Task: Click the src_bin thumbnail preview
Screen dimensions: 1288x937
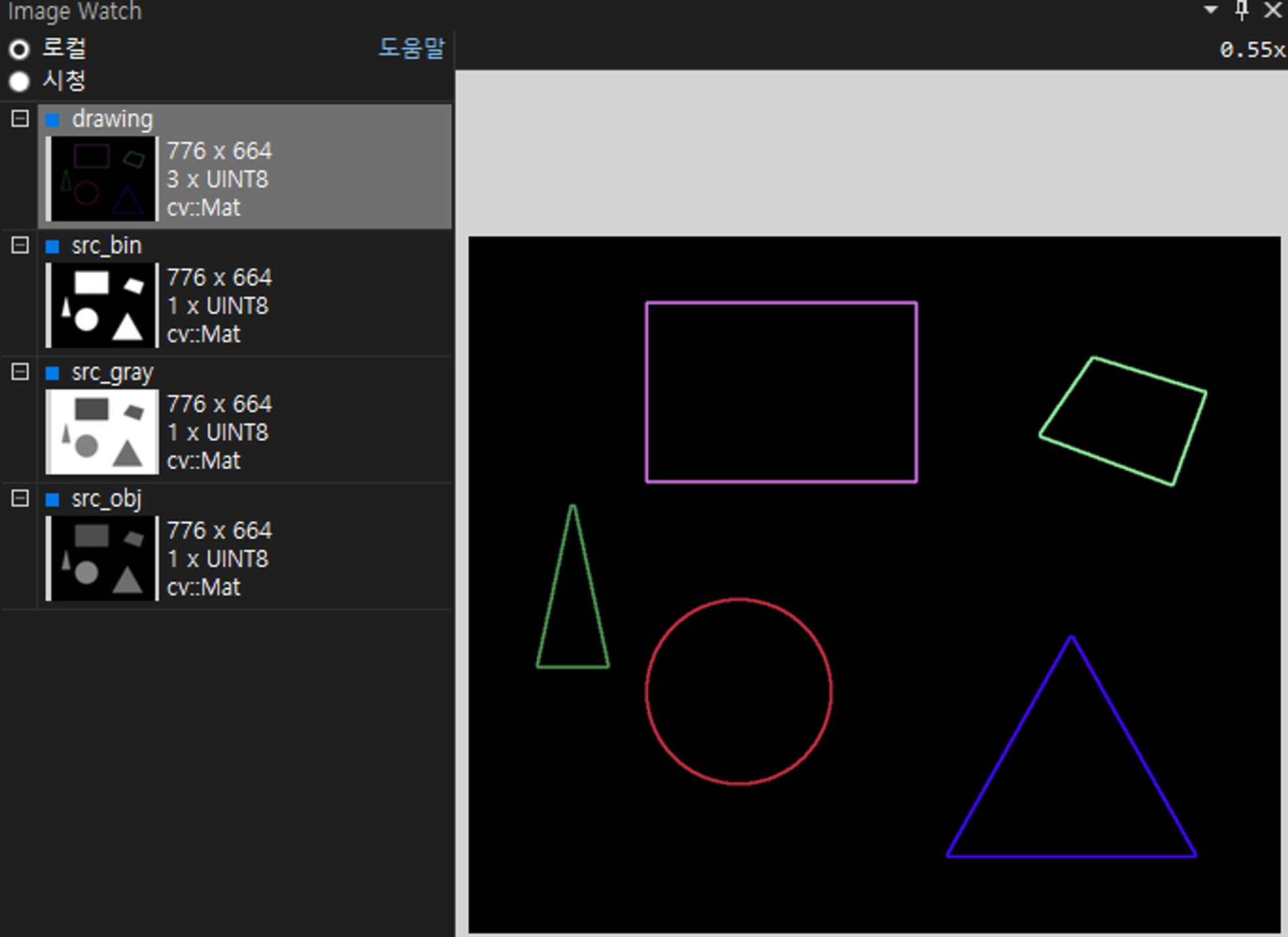Action: tap(103, 305)
